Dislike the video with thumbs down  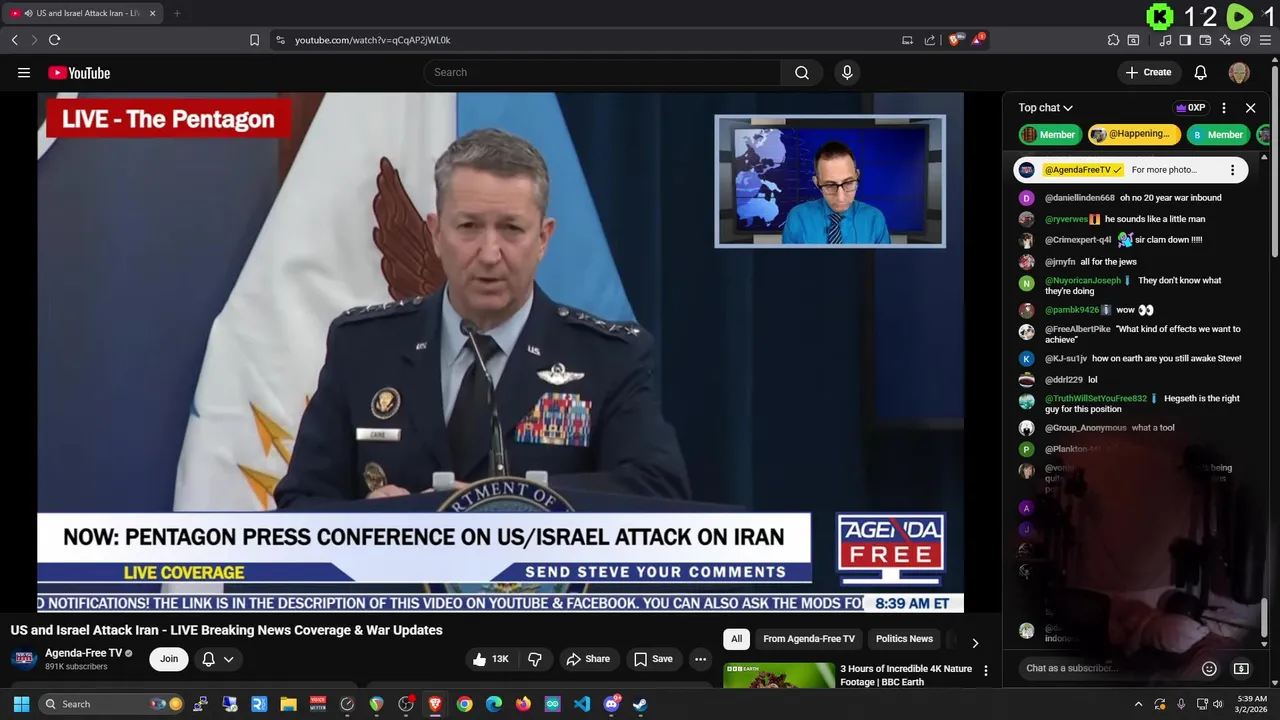tap(535, 659)
